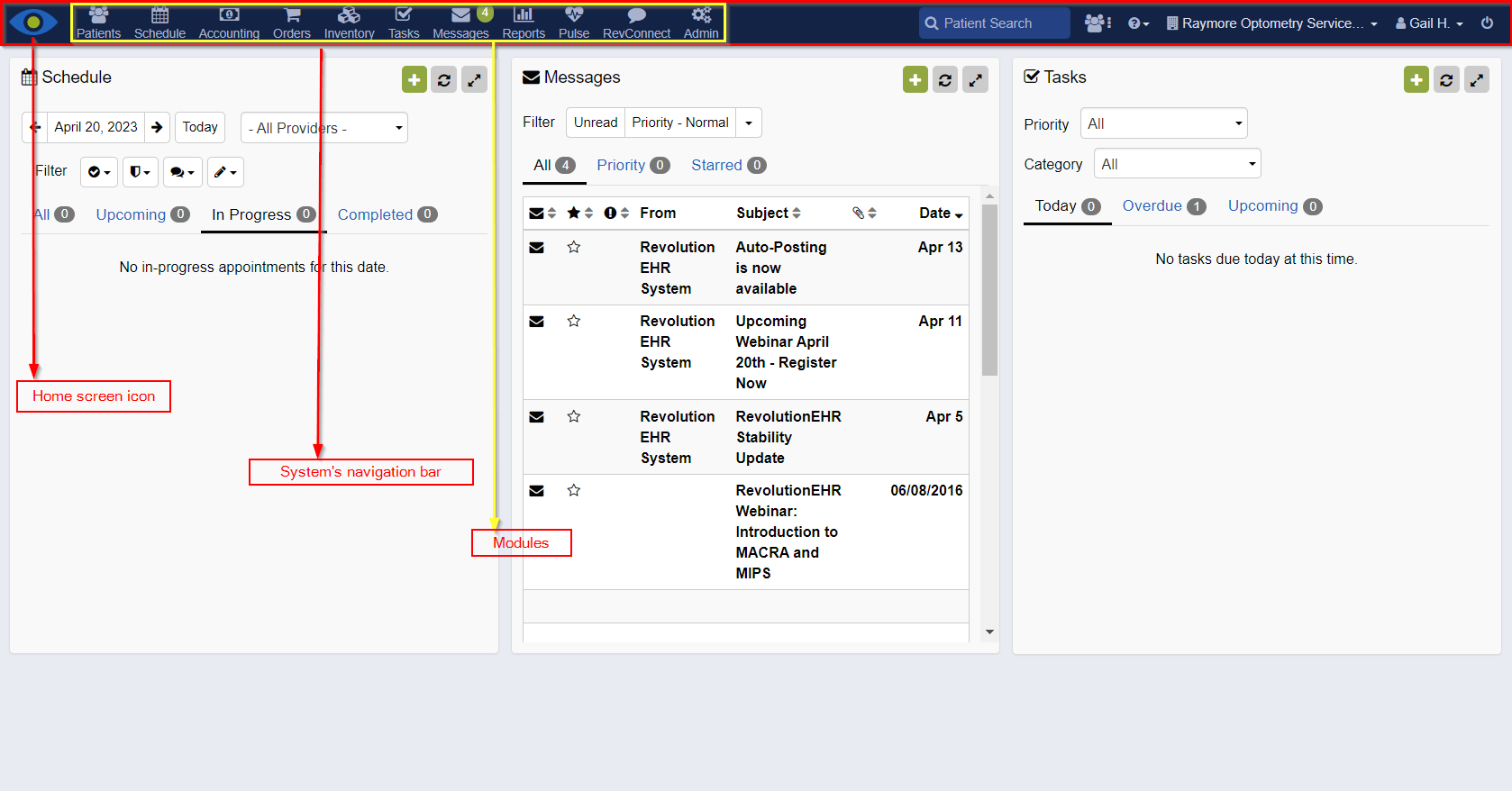
Task: Star the Upcoming Webinar April 20th message
Action: click(573, 321)
